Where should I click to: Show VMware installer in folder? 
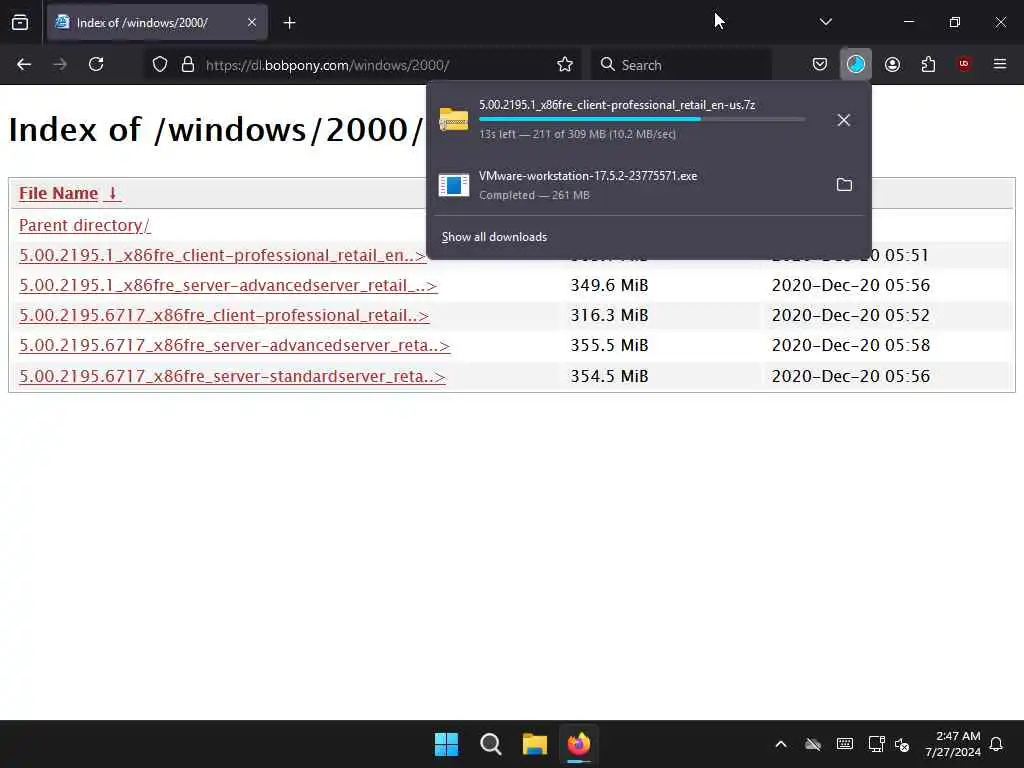[x=844, y=185]
